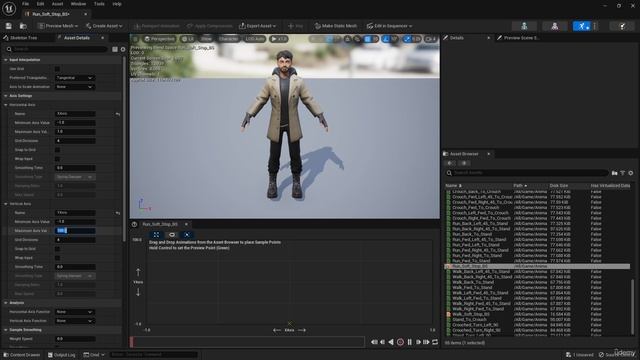Click the details panel grid view icon
Viewport: 640px width, 360px height.
pos(115,49)
